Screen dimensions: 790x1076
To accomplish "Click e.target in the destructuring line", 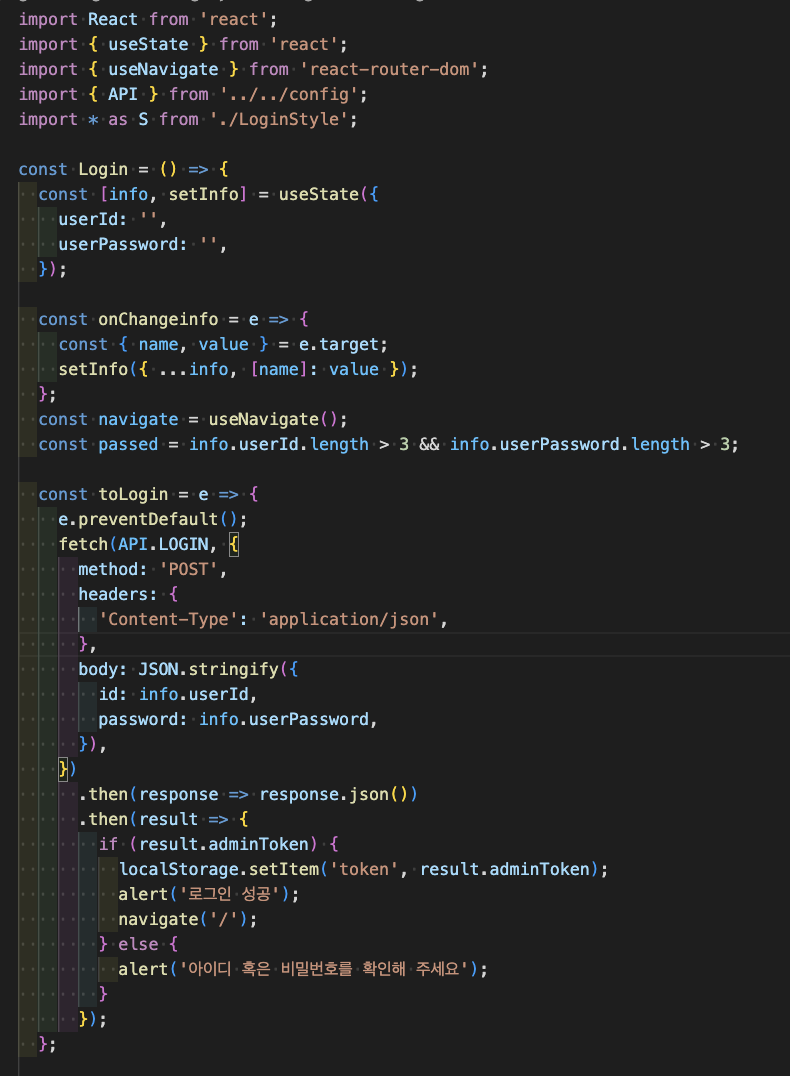I will (x=338, y=344).
